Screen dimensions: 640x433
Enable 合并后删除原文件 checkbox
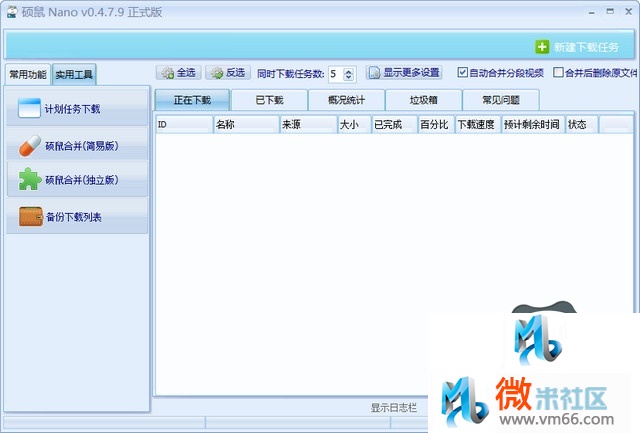click(558, 73)
